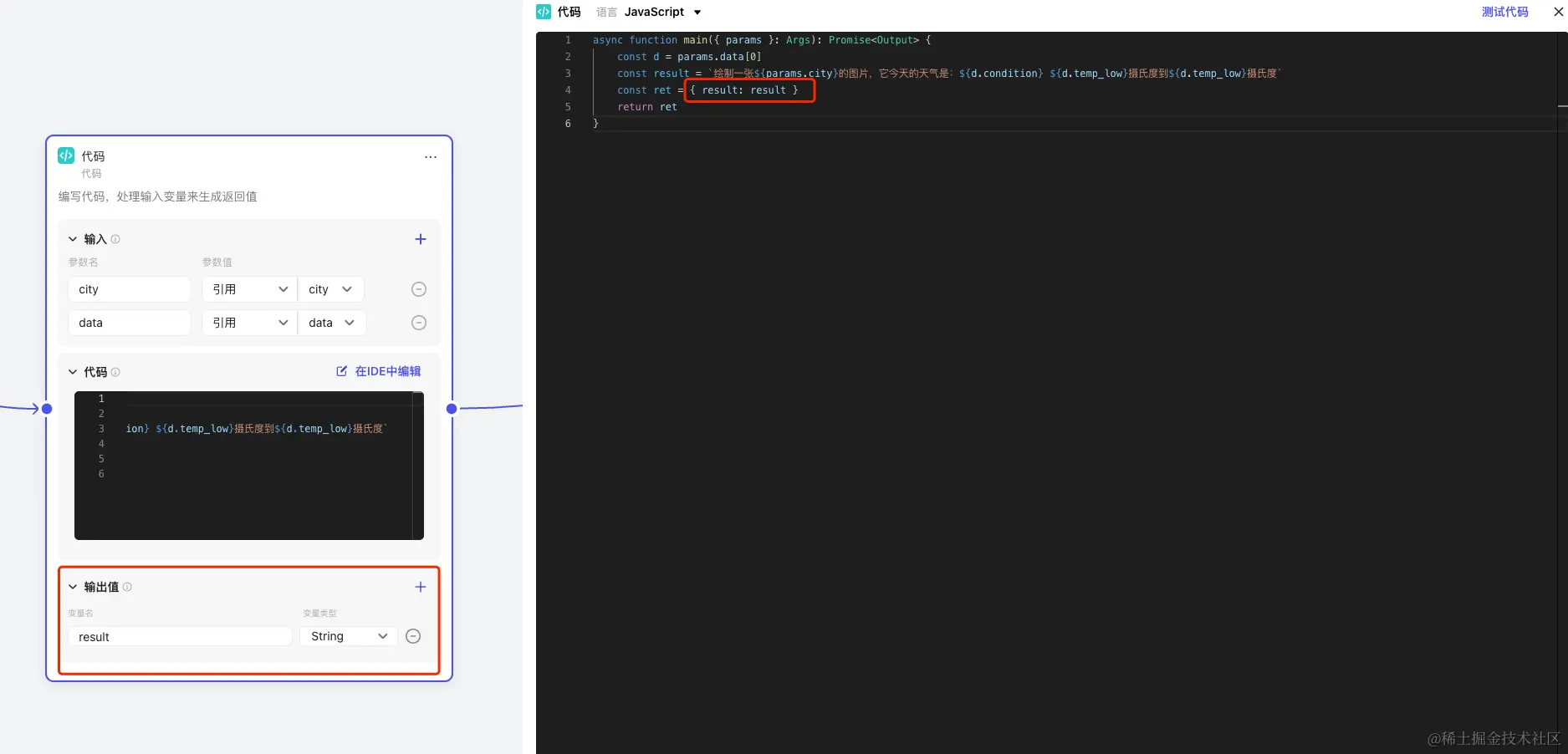Collapse the 输出值 section
The height and width of the screenshot is (754, 1568).
tap(73, 587)
